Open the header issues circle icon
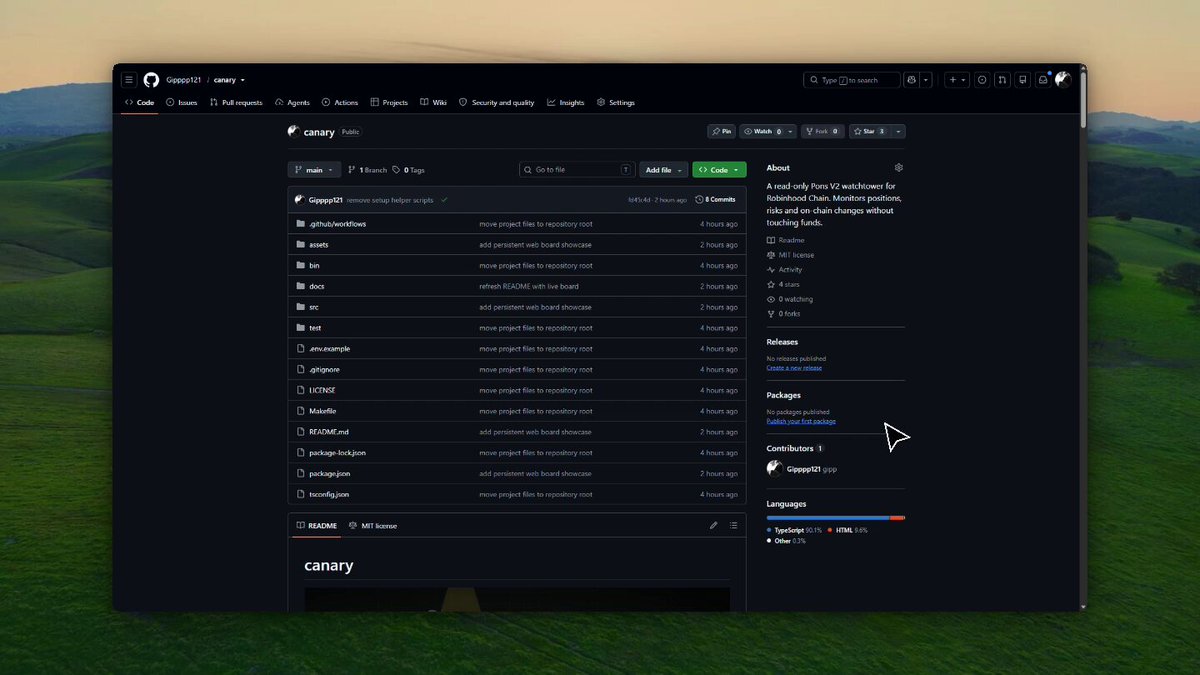 [x=981, y=80]
